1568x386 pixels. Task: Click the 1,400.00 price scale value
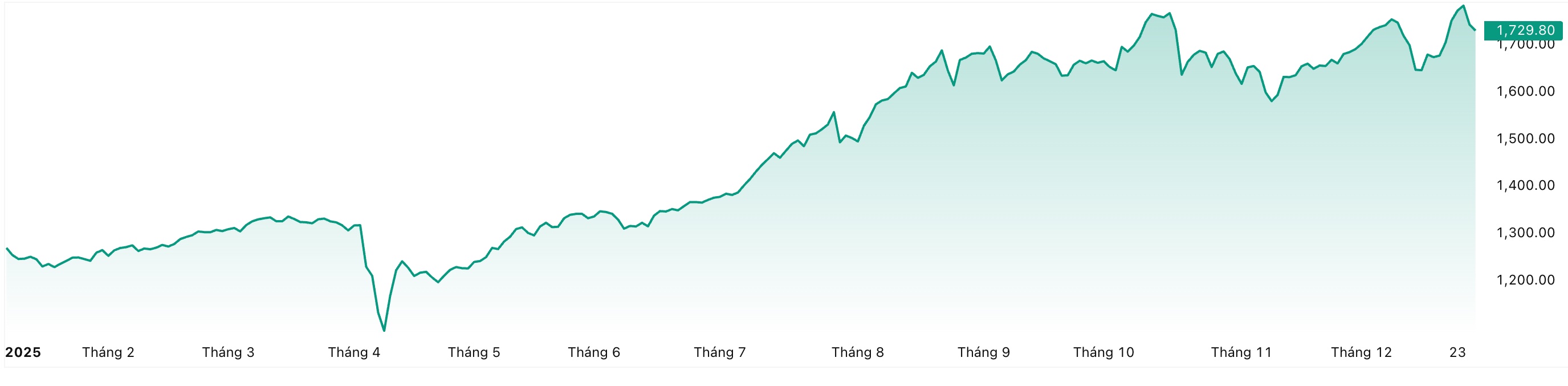[x=1525, y=186]
